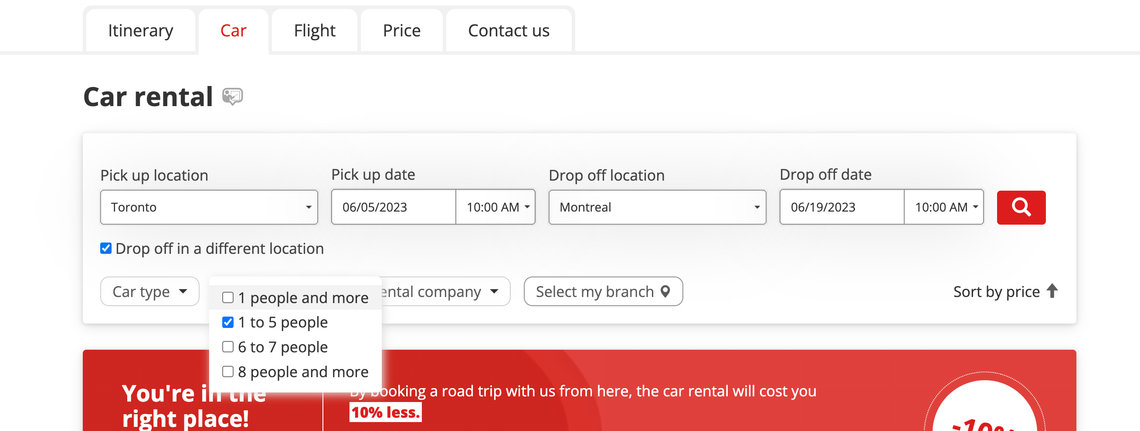Click the map pin icon in Select my branch

665,291
